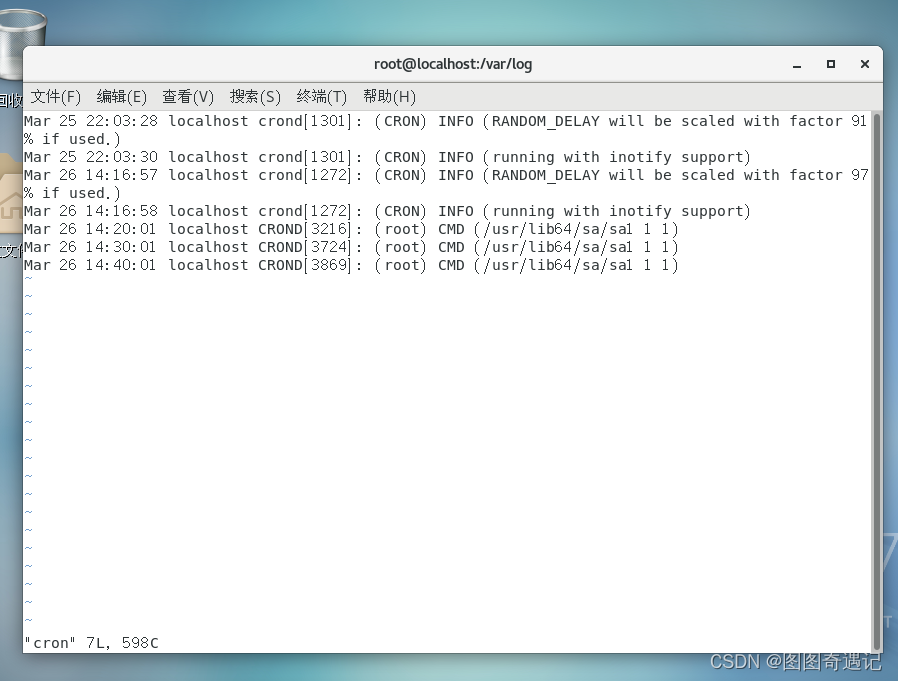Click the text 'factor 97'
Image resolution: width=898 pixels, height=681 pixels.
[x=828, y=175]
